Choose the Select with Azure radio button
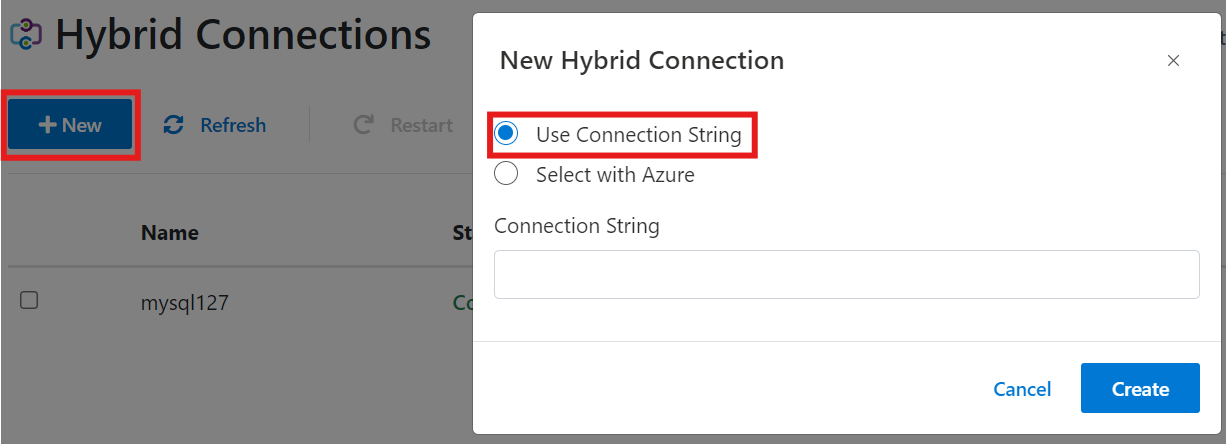 tap(507, 174)
